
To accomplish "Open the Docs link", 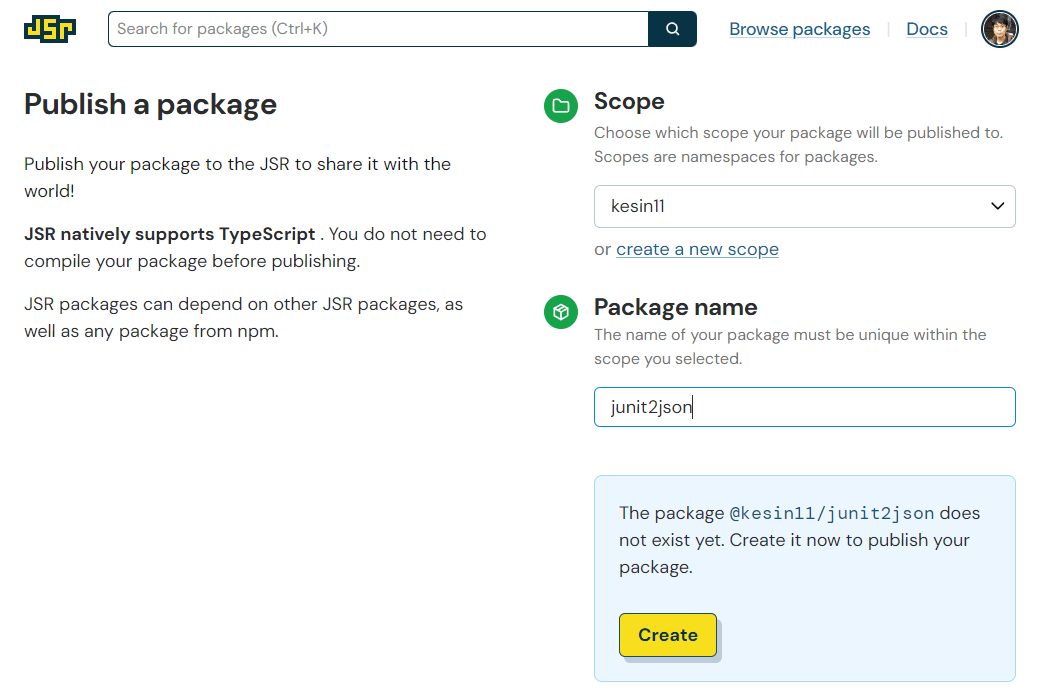I will point(926,29).
